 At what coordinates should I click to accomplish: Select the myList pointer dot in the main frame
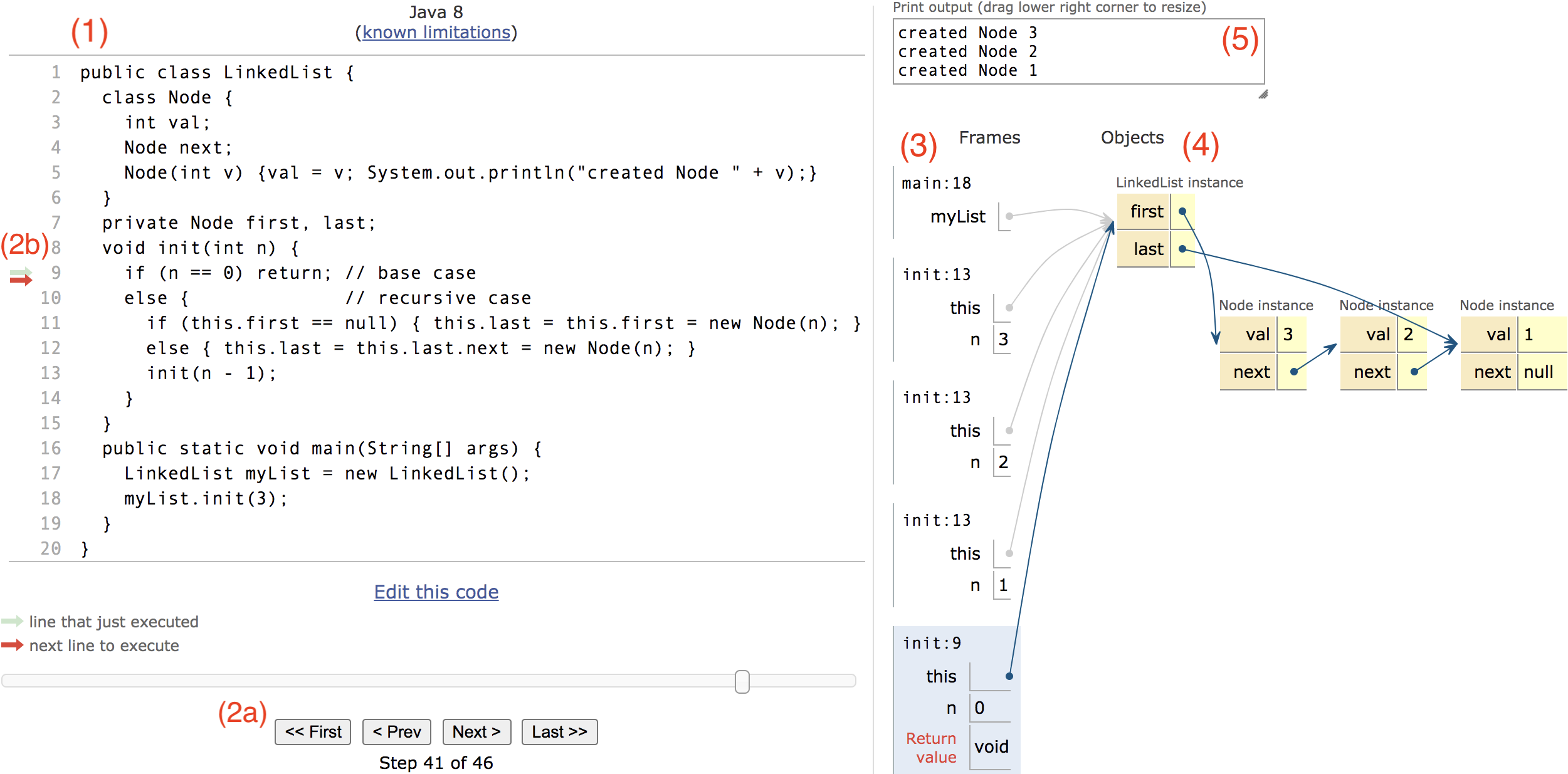click(x=1009, y=216)
